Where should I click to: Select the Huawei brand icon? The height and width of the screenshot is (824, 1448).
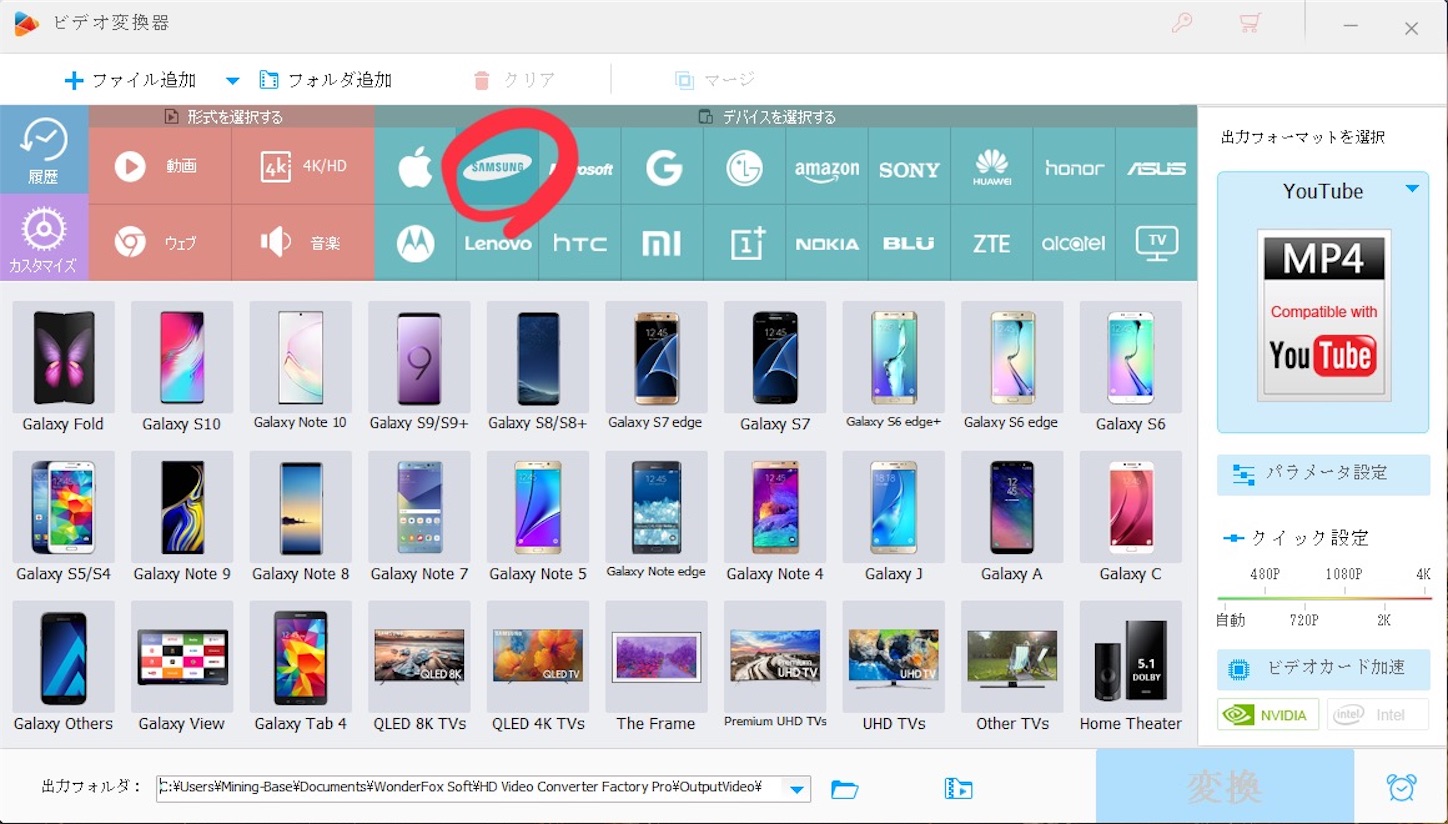(x=992, y=168)
